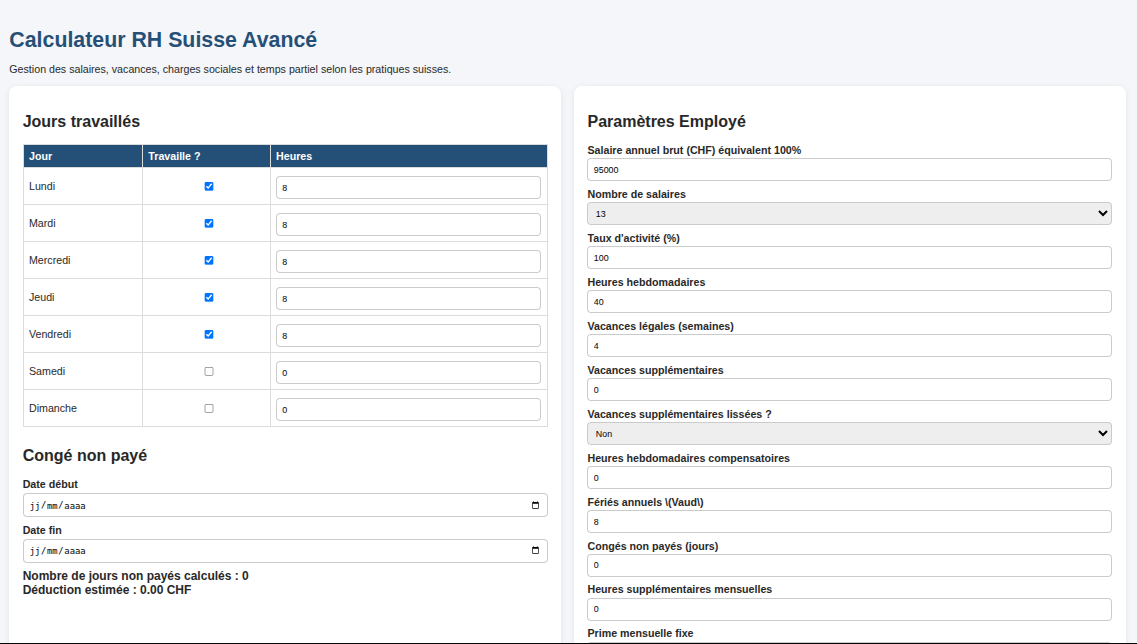Click the Mardi row label

[42, 223]
